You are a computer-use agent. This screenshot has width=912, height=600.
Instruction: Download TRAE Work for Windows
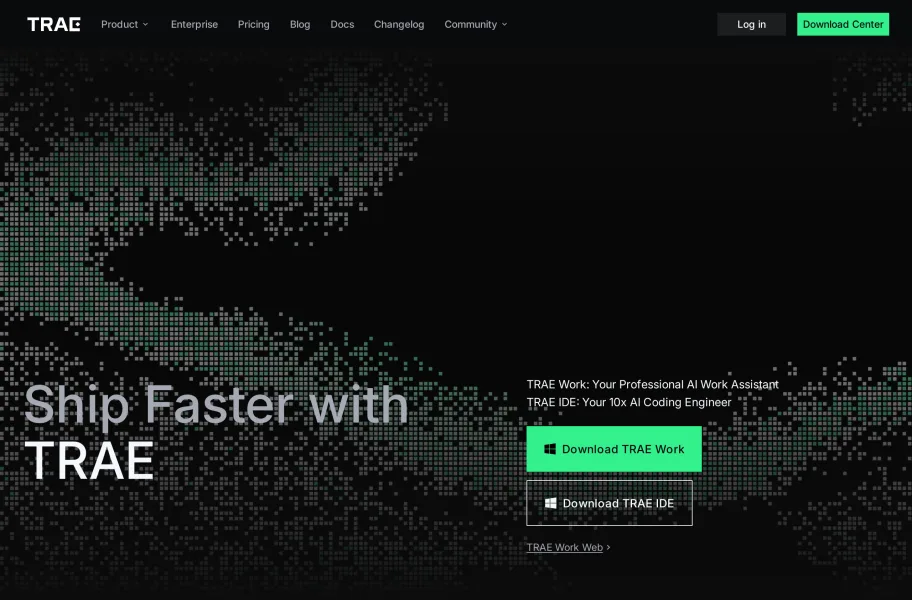(x=614, y=449)
